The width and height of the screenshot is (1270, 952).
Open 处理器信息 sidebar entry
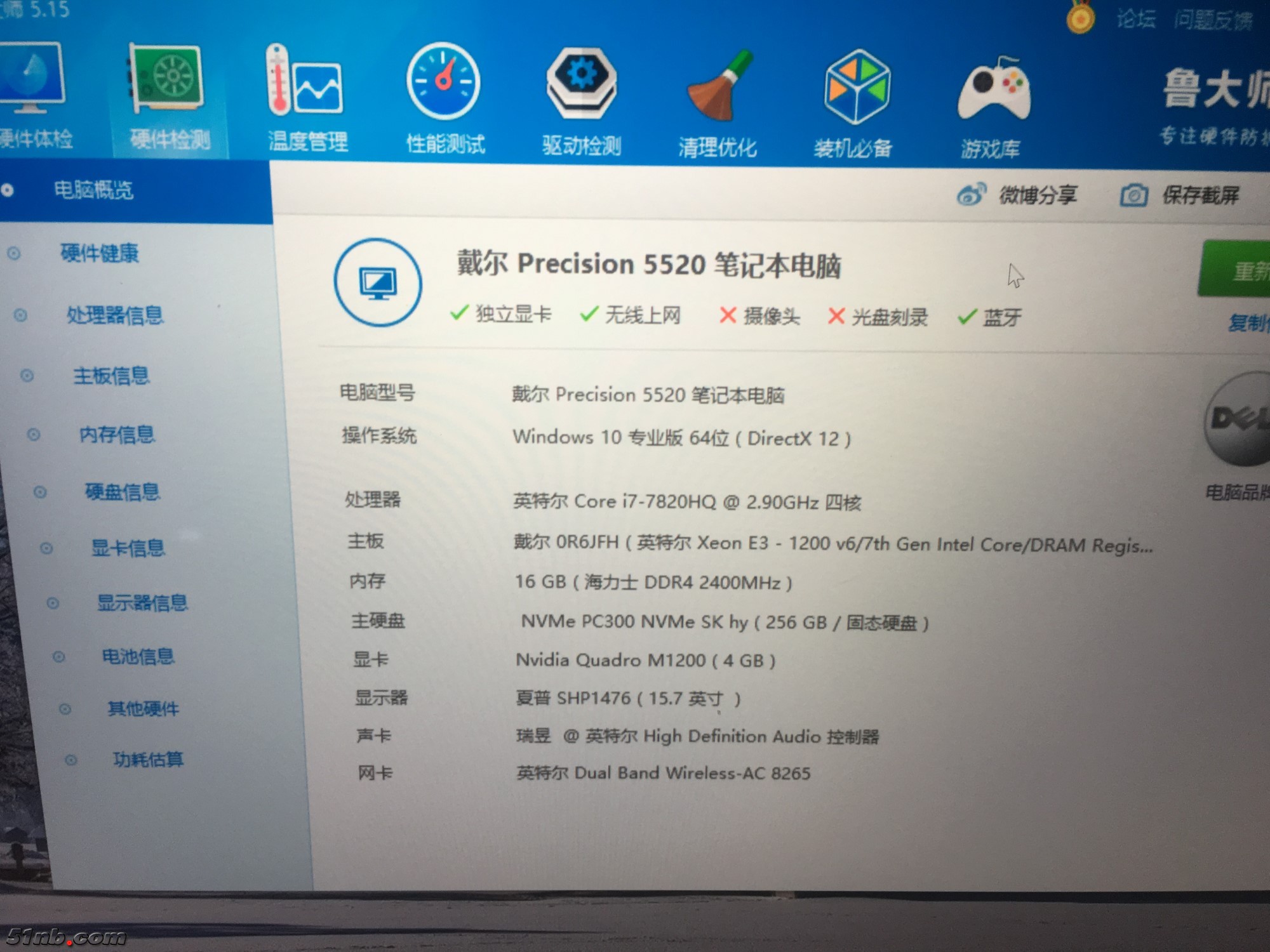point(115,315)
